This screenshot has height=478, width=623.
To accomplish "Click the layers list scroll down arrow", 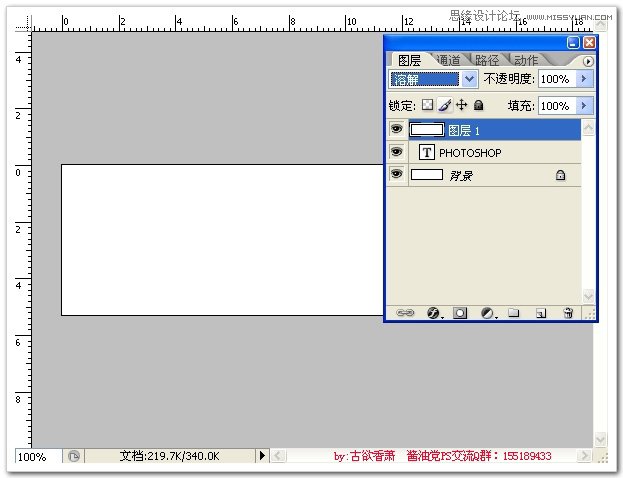I will (588, 296).
